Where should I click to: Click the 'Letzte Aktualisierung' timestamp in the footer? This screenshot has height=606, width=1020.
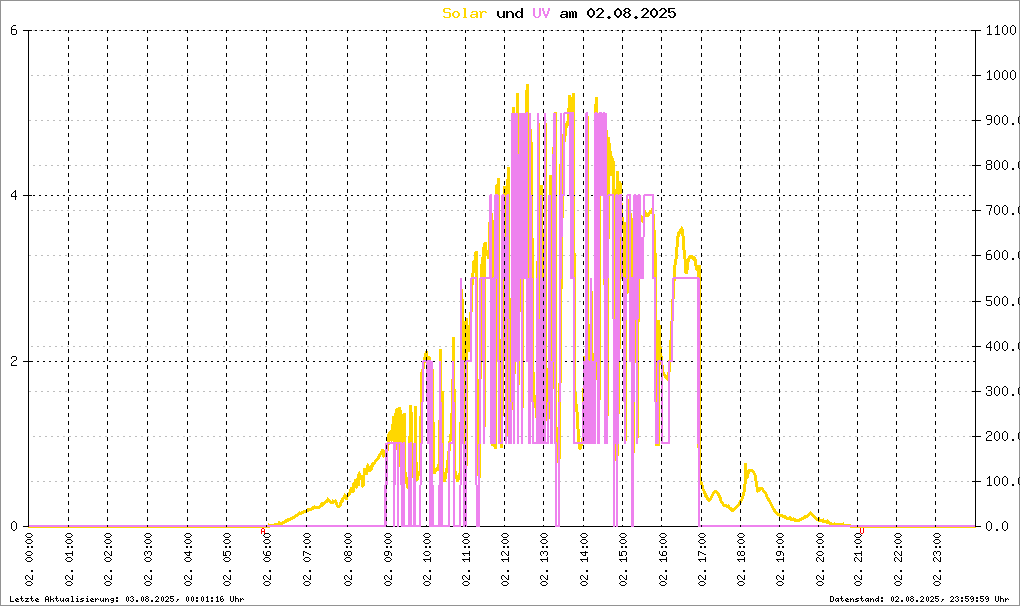click(x=125, y=598)
